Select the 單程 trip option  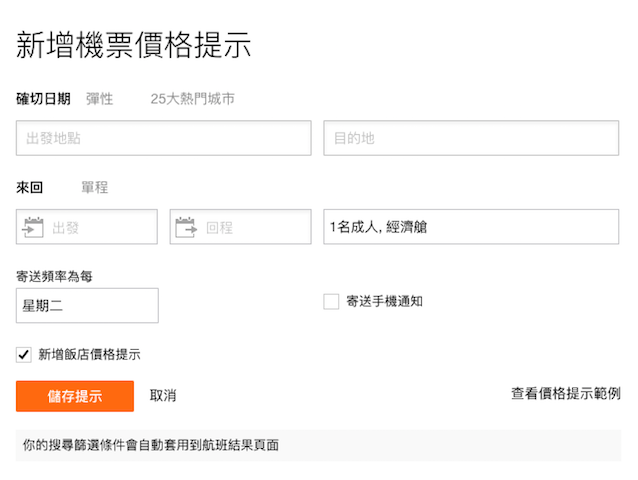94,188
